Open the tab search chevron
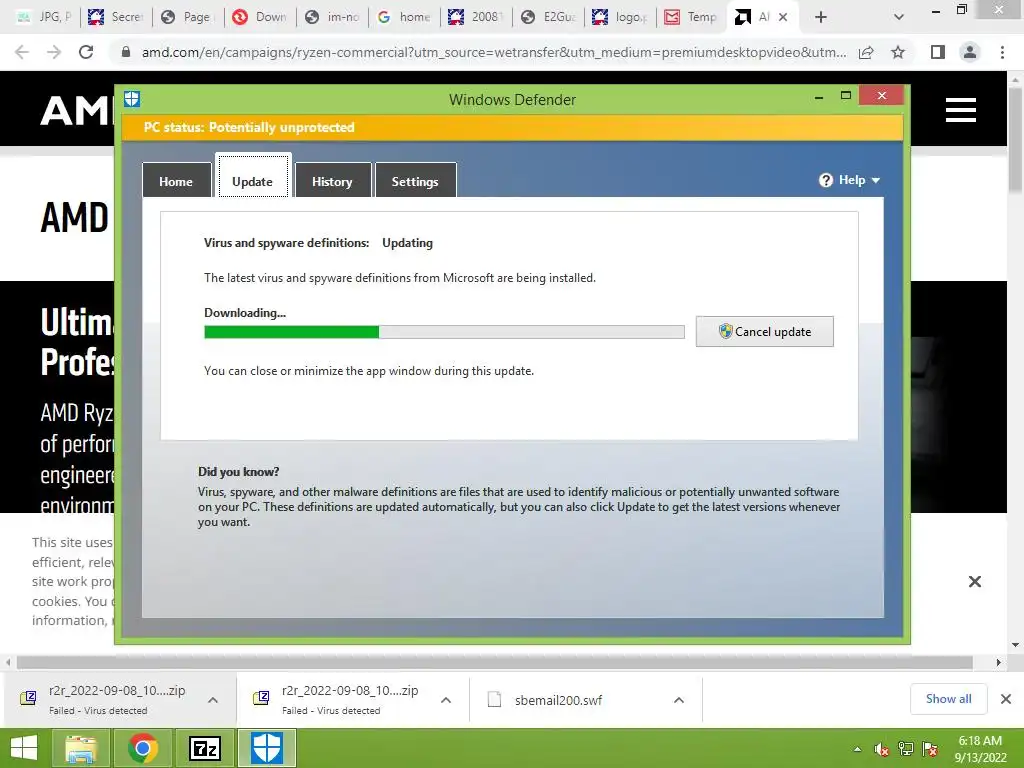Screen dimensions: 1024x768 [x=899, y=17]
